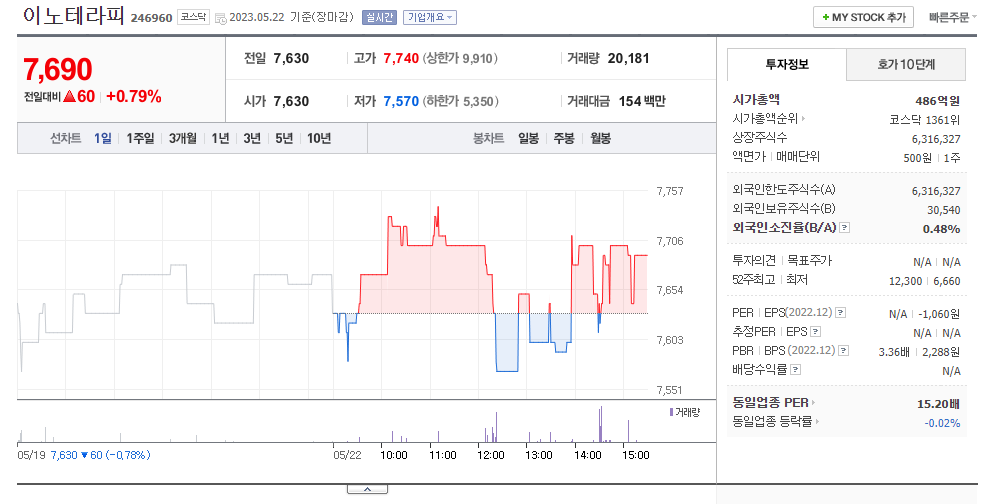
Task: Click help icon next to 외국인소진율(B/A)
Action: point(845,227)
